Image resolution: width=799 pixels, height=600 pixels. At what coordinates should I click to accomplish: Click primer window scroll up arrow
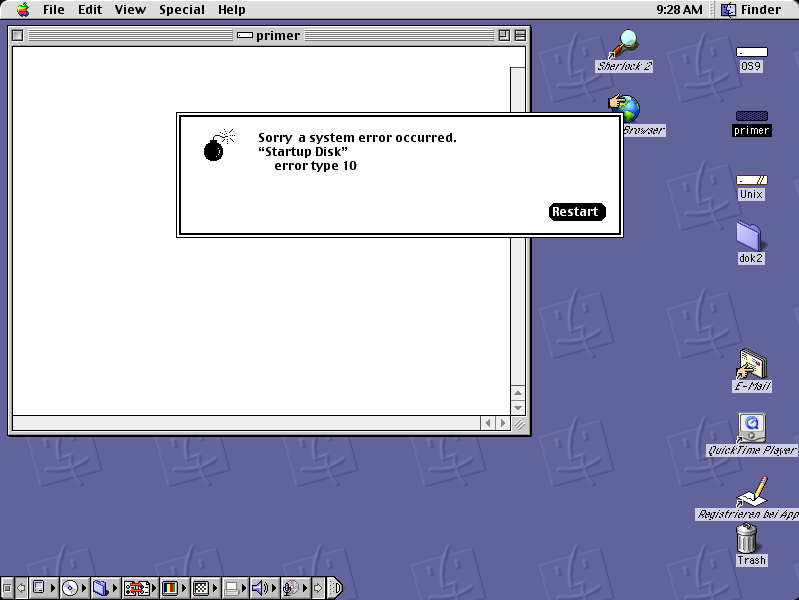point(518,393)
